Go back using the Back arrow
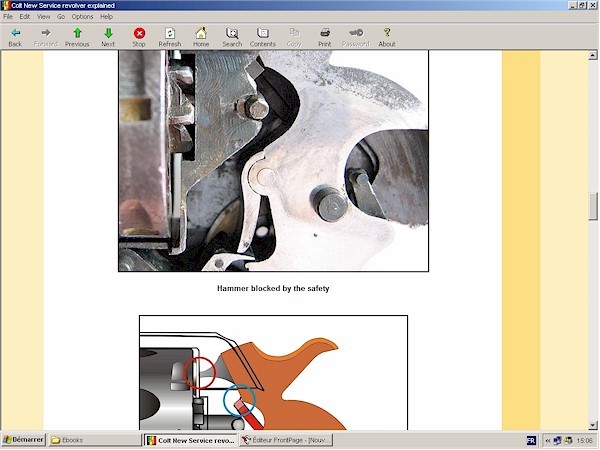 pyautogui.click(x=15, y=37)
